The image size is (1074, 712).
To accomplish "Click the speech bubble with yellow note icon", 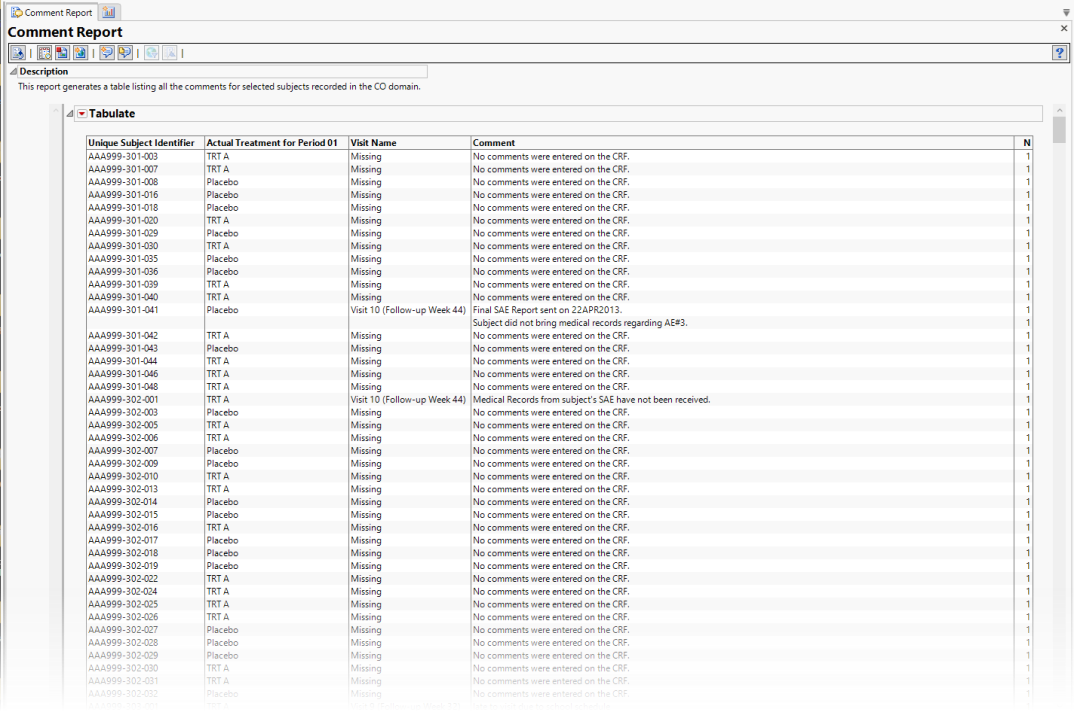I will click(x=125, y=53).
